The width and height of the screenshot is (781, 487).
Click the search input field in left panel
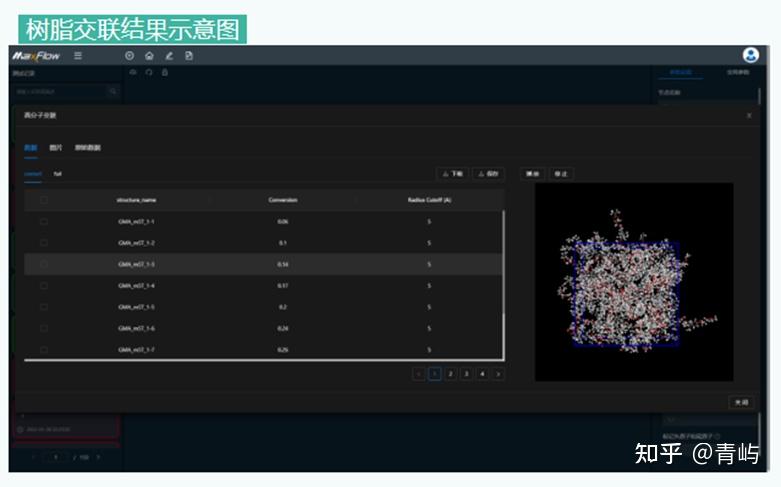[x=60, y=92]
